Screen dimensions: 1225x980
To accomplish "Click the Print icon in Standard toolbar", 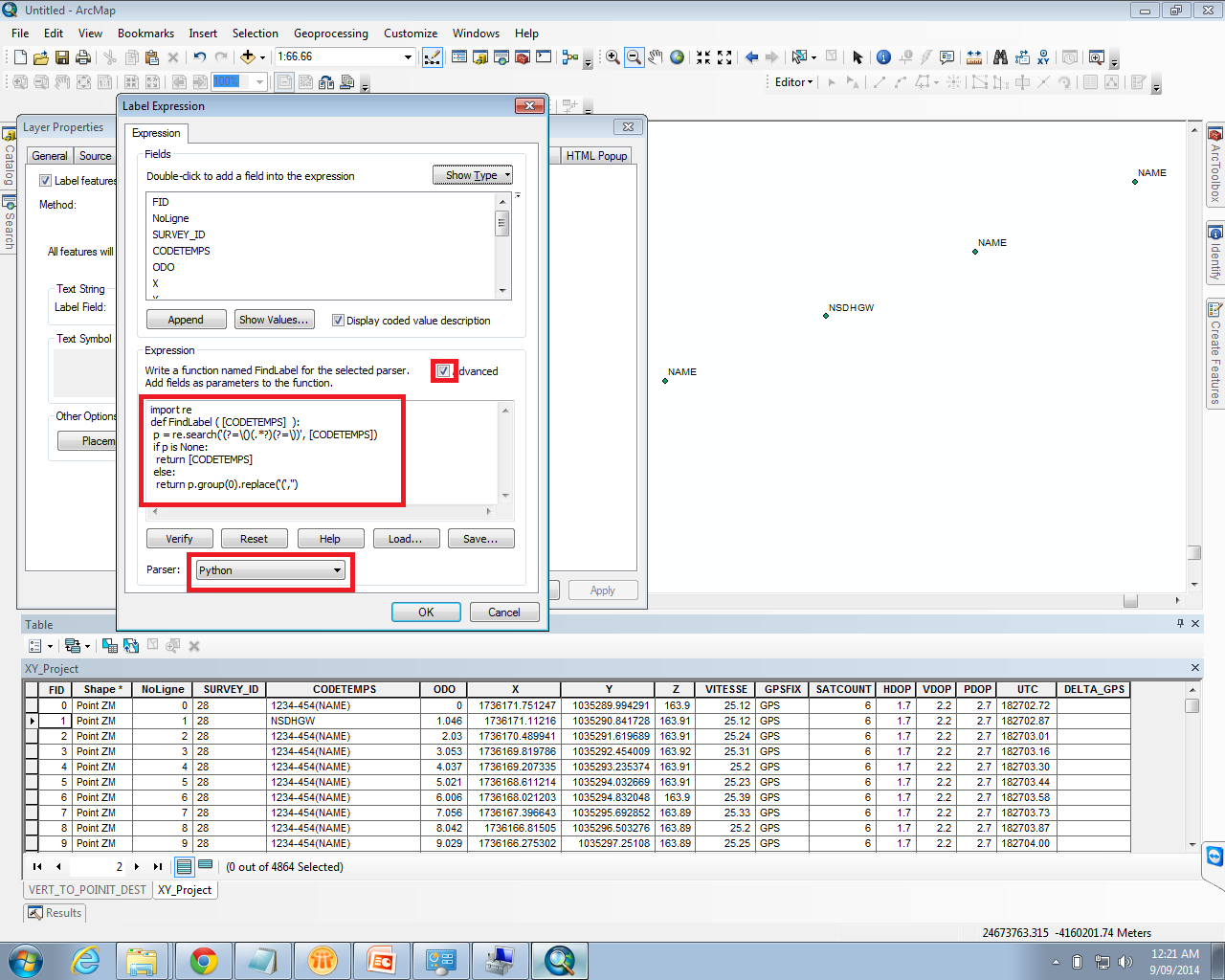I will click(83, 57).
